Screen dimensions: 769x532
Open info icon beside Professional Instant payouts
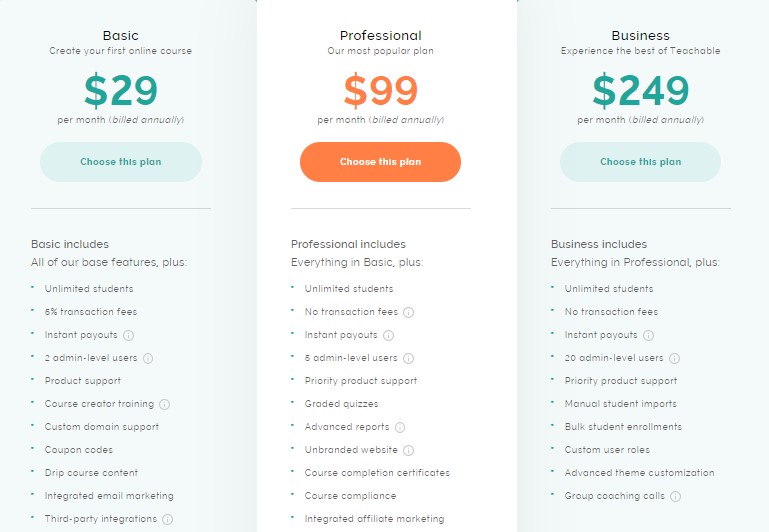coord(388,335)
